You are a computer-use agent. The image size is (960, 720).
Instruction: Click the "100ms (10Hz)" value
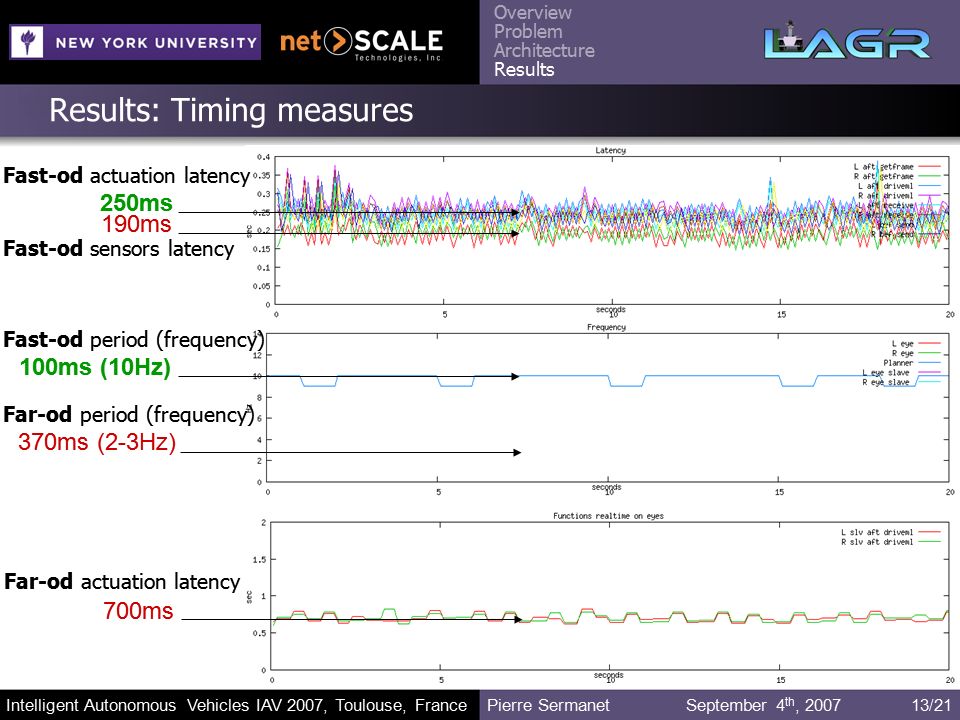(96, 367)
